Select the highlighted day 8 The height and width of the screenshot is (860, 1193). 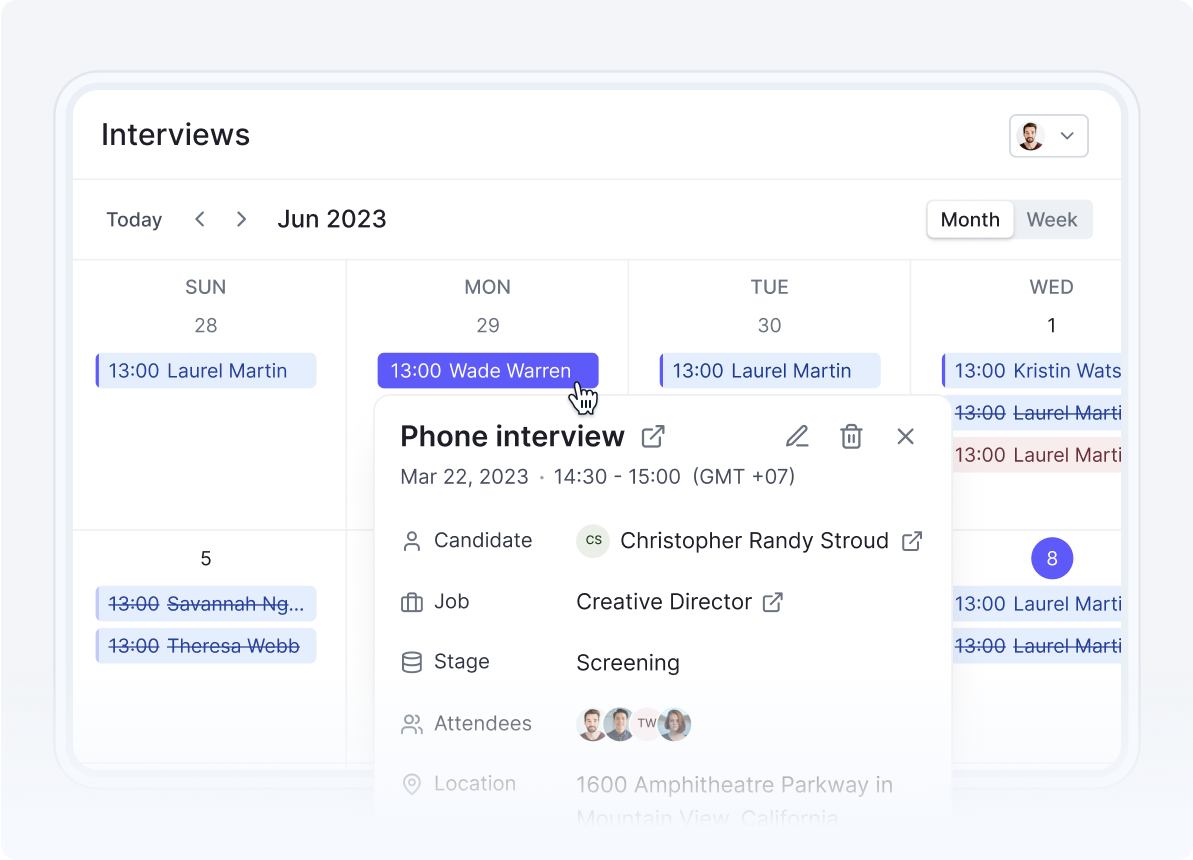coord(1051,559)
